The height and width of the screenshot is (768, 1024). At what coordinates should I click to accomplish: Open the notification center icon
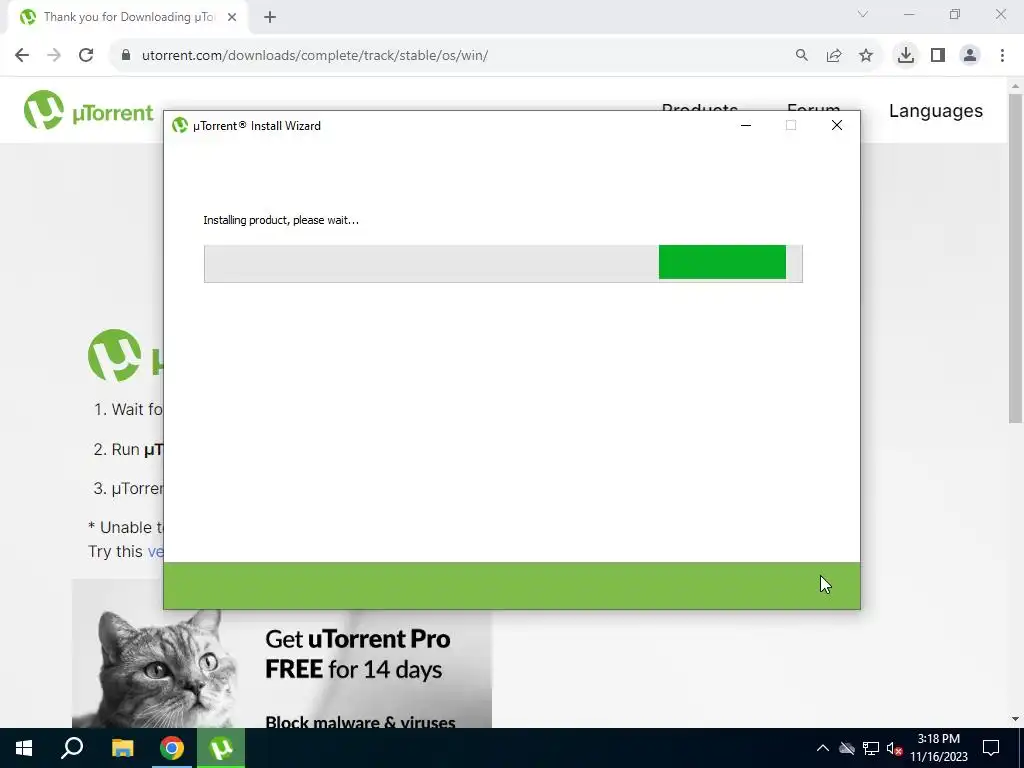991,748
